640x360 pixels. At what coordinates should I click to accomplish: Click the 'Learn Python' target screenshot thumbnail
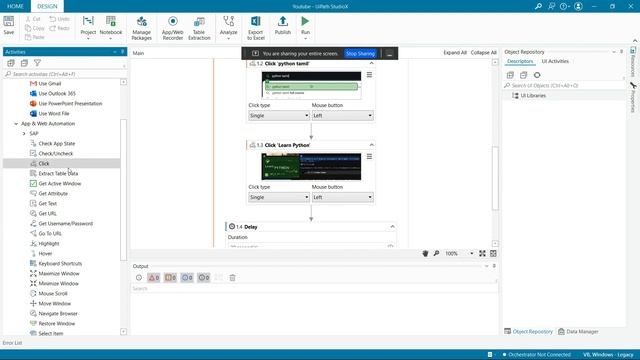click(311, 167)
